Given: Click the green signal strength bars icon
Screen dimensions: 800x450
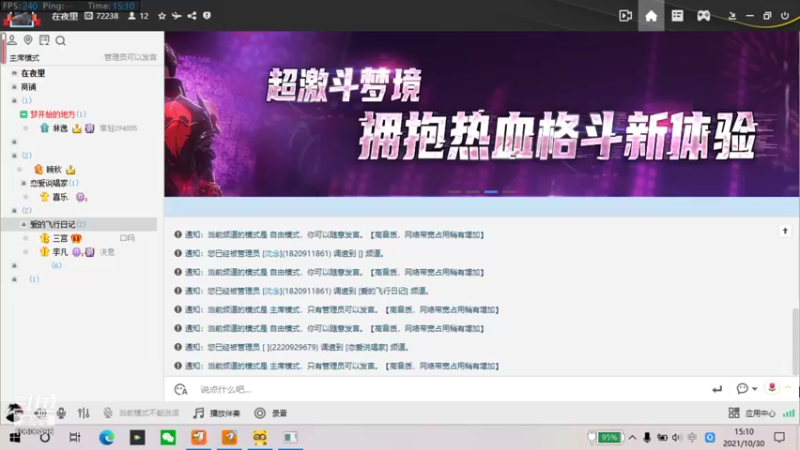Looking at the screenshot, I should click(x=789, y=413).
